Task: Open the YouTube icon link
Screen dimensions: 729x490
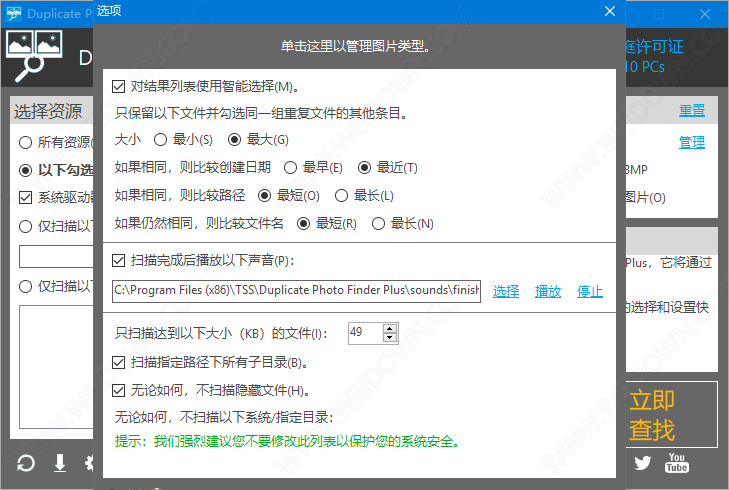Action: (x=677, y=463)
